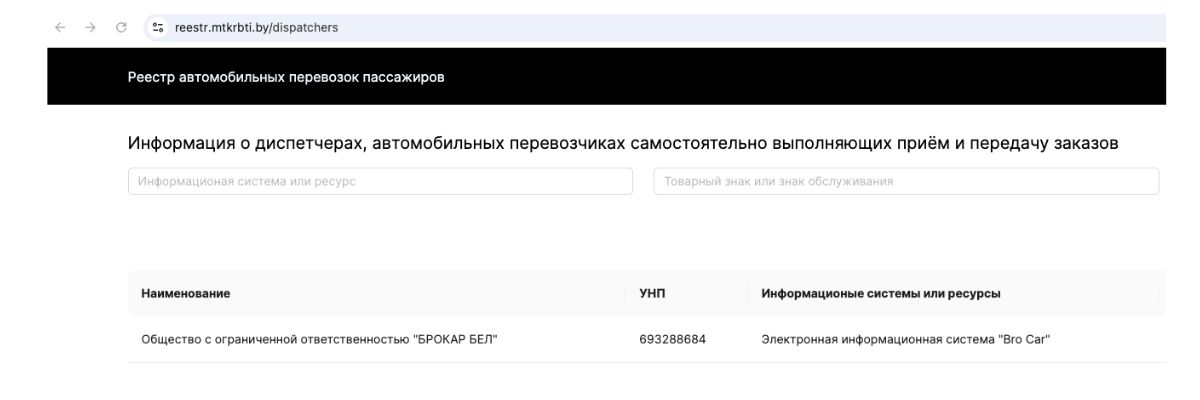Sort by the "Наименование" column header
The width and height of the screenshot is (1200, 400).
point(185,293)
